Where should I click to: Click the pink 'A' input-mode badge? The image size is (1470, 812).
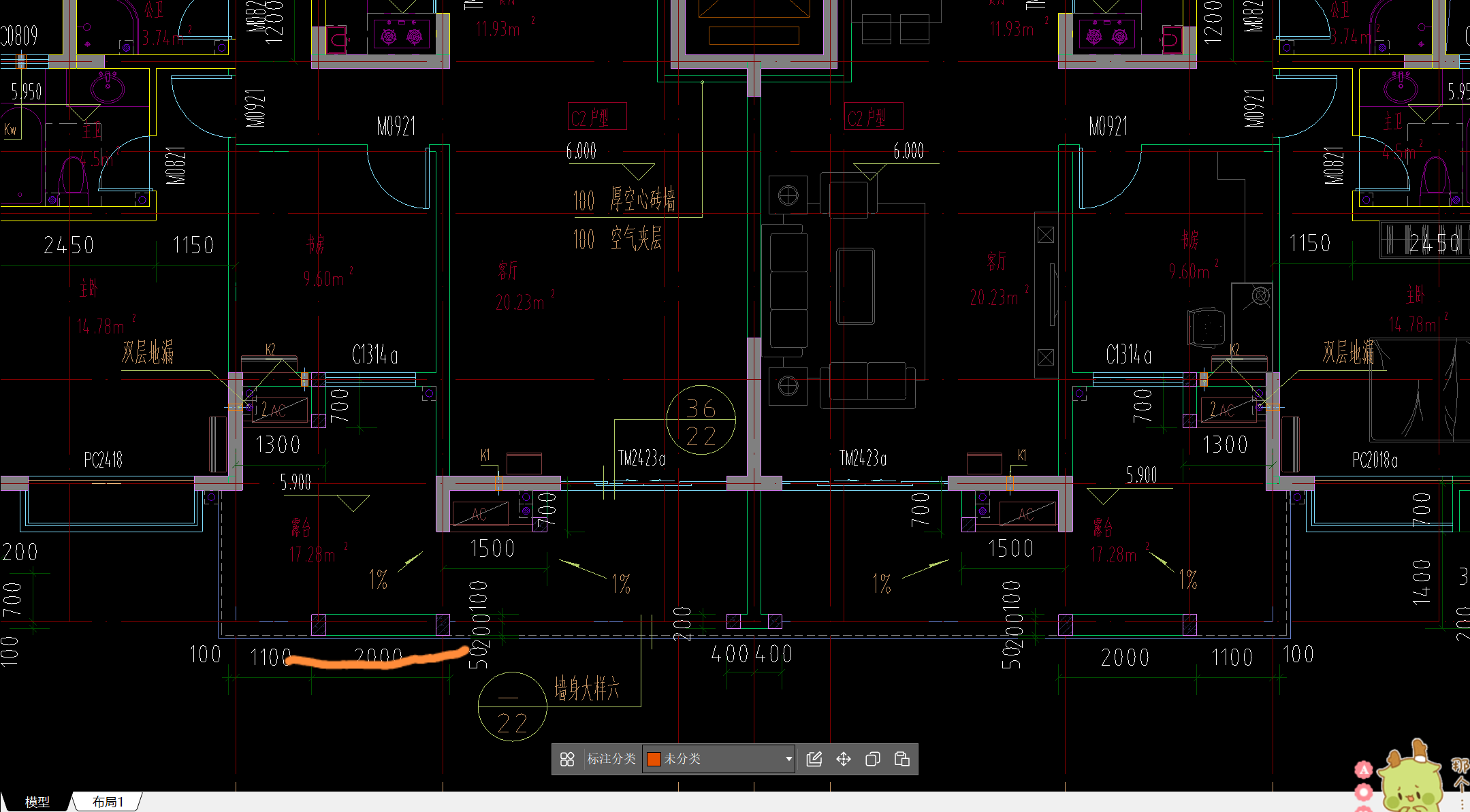click(x=1363, y=770)
